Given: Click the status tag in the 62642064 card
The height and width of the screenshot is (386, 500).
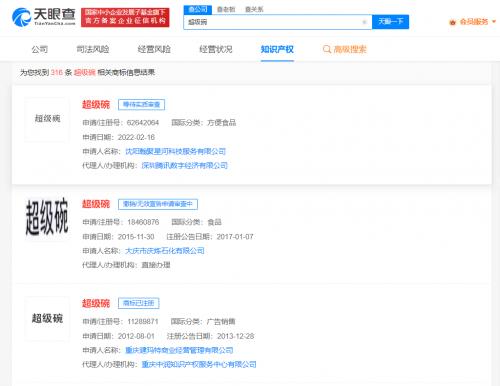Looking at the screenshot, I should tap(141, 105).
